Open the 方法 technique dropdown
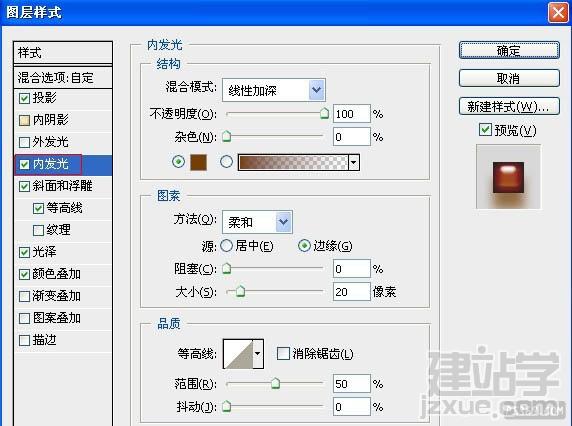 coord(257,222)
